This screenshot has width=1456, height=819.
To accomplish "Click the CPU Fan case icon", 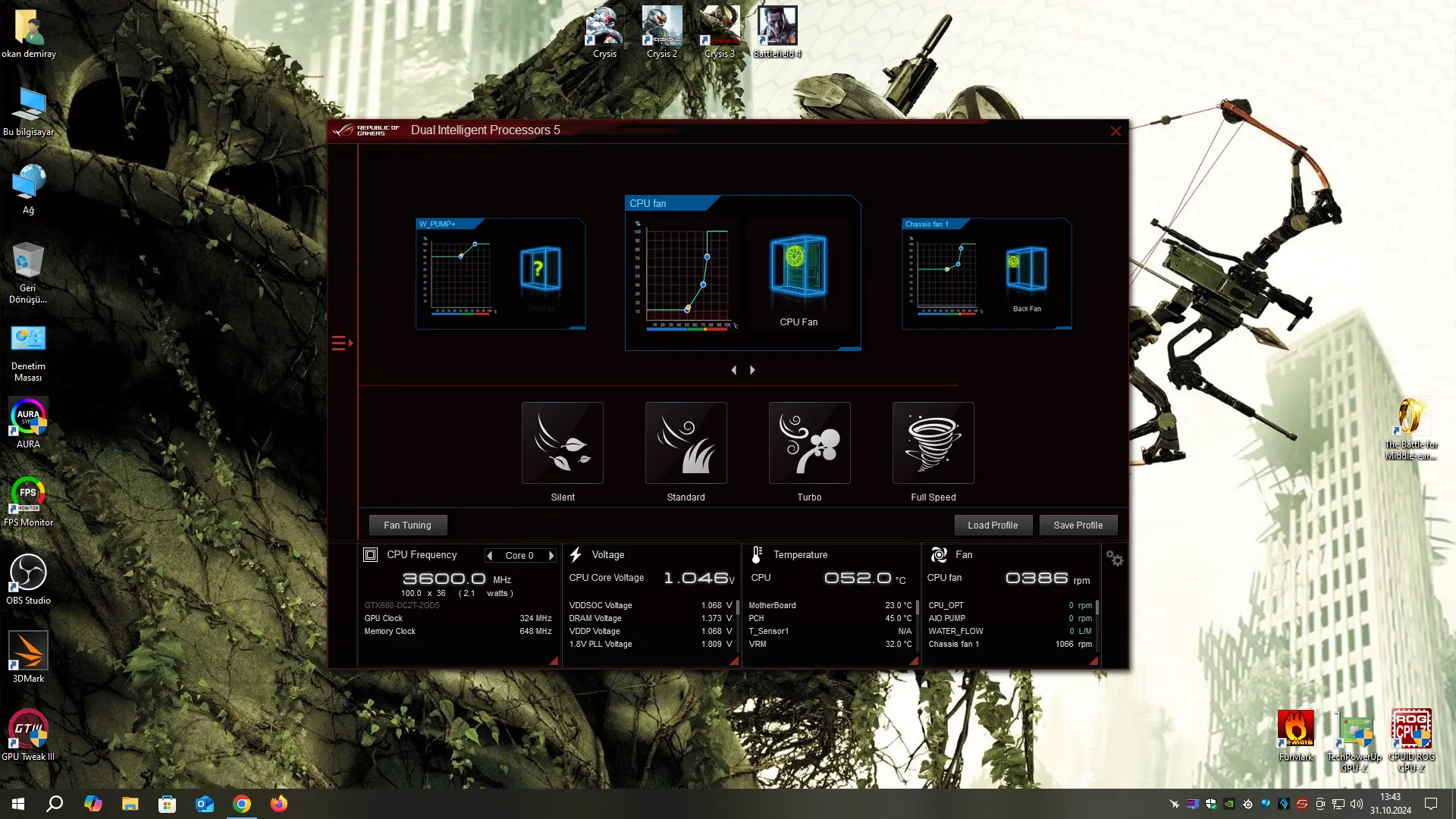I will [x=799, y=265].
